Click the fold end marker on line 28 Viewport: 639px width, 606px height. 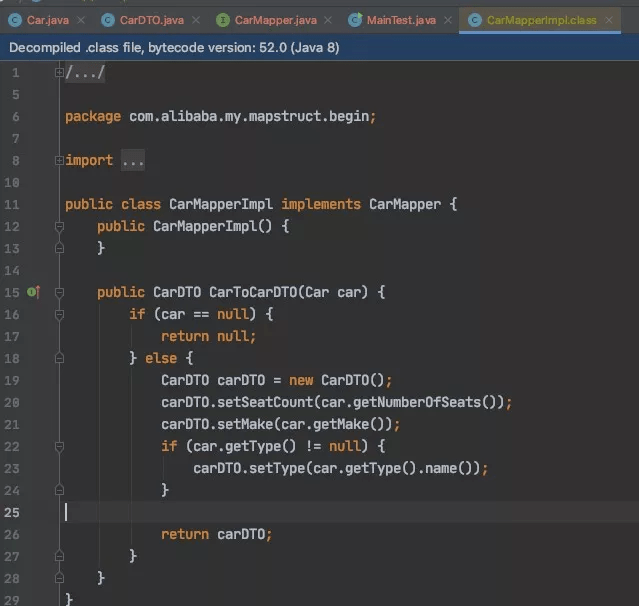(x=59, y=578)
